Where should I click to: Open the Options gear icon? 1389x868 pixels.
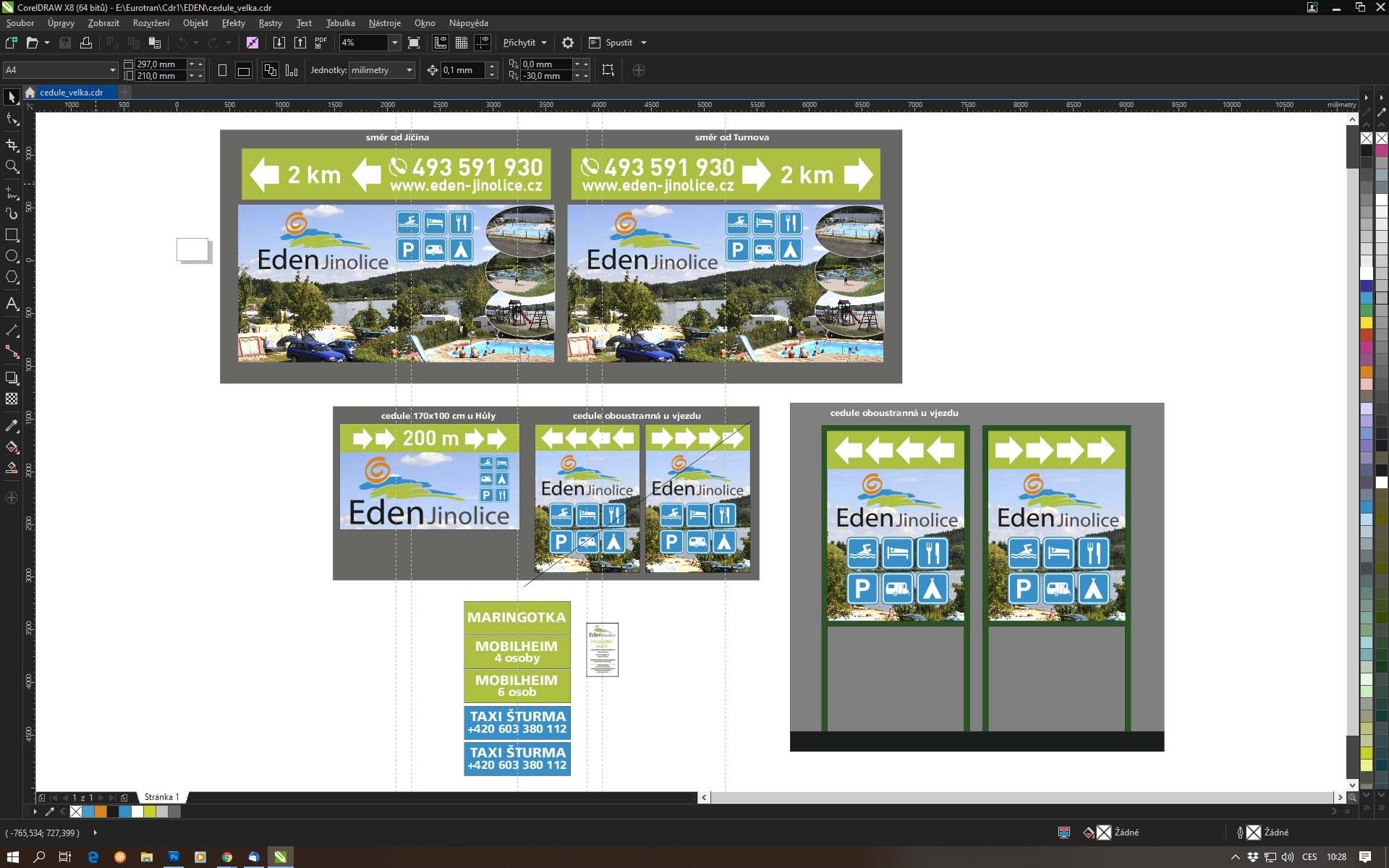(x=568, y=43)
